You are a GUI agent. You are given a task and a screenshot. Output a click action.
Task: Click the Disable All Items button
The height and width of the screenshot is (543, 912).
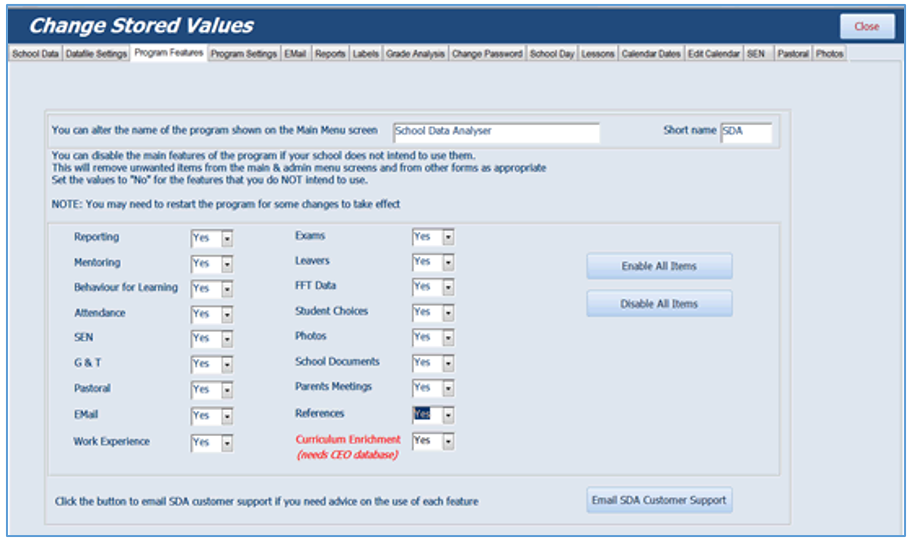click(x=659, y=303)
